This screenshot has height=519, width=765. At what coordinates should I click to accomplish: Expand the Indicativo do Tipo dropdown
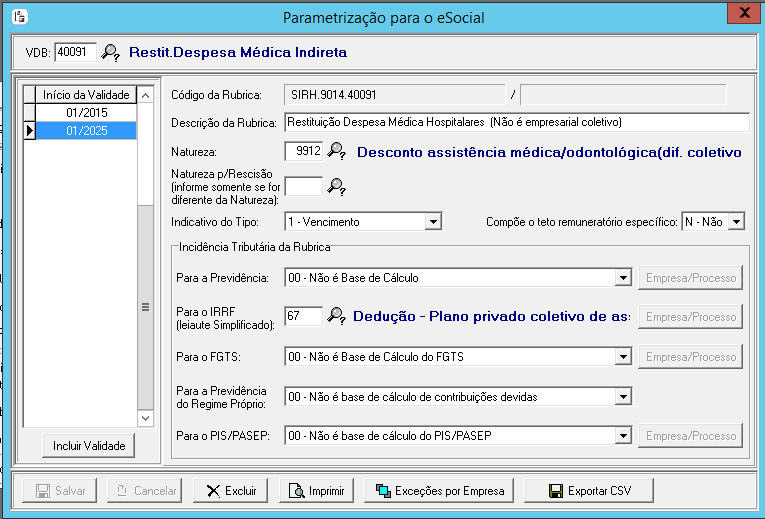pos(433,222)
